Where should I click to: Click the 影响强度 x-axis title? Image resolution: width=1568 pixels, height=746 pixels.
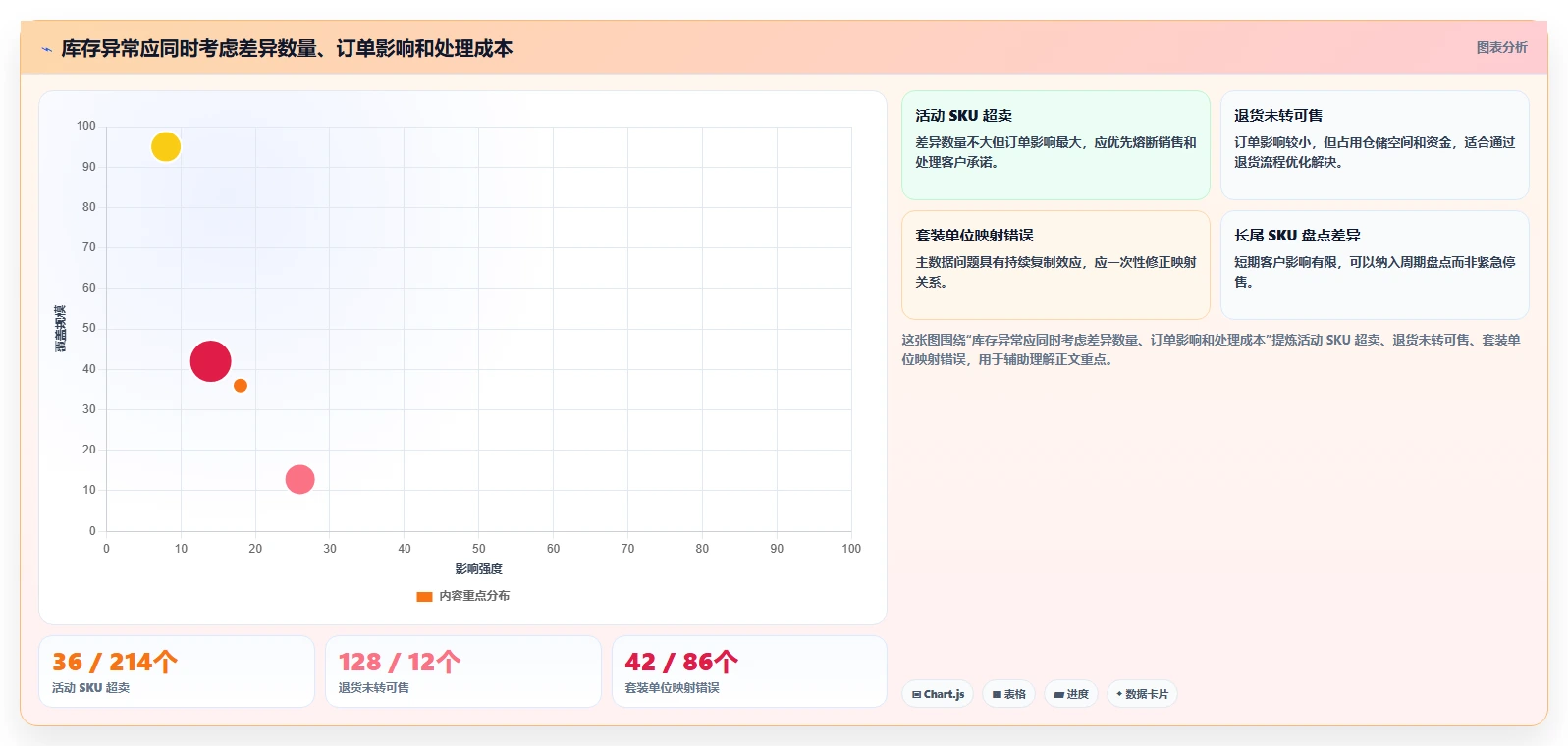(478, 569)
